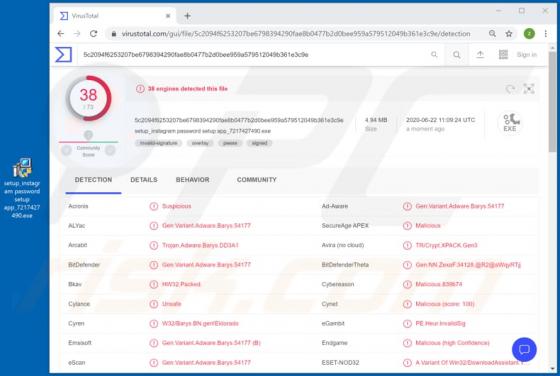Switch to the BEHAVIOR tab
Screen dimensions: 560x376
(x=192, y=180)
